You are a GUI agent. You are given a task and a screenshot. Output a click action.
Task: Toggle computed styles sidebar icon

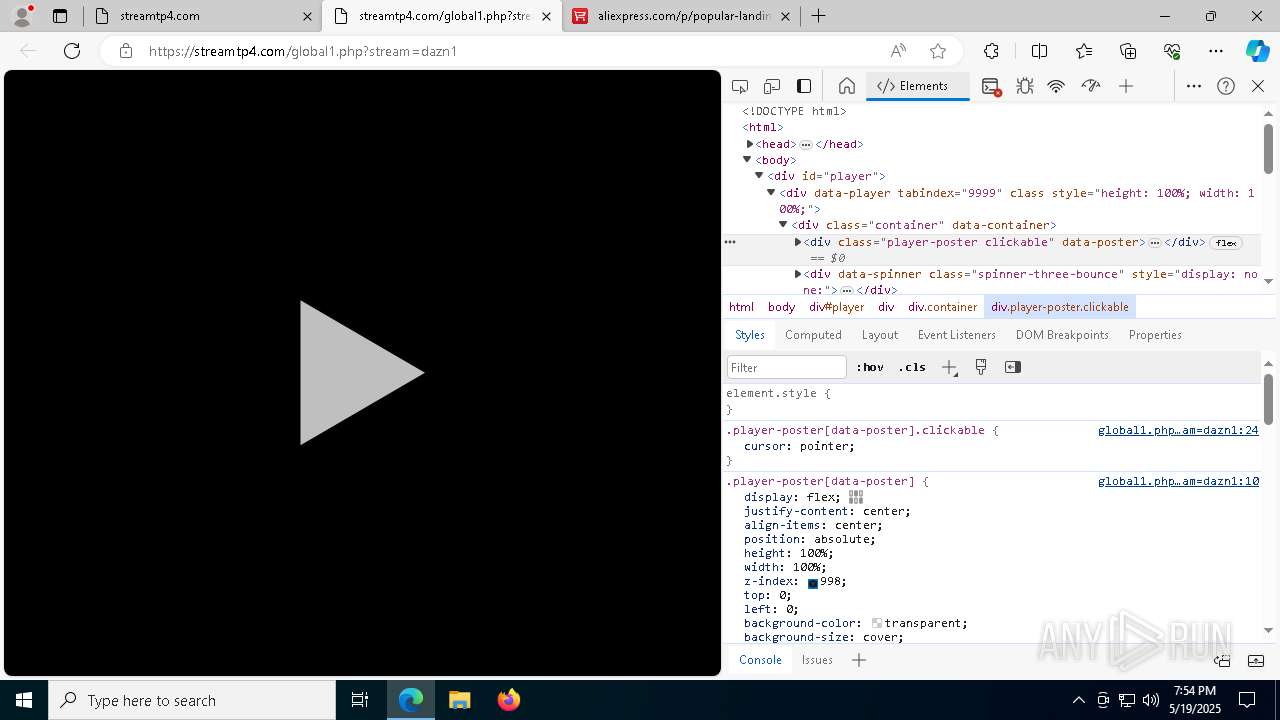click(1013, 367)
